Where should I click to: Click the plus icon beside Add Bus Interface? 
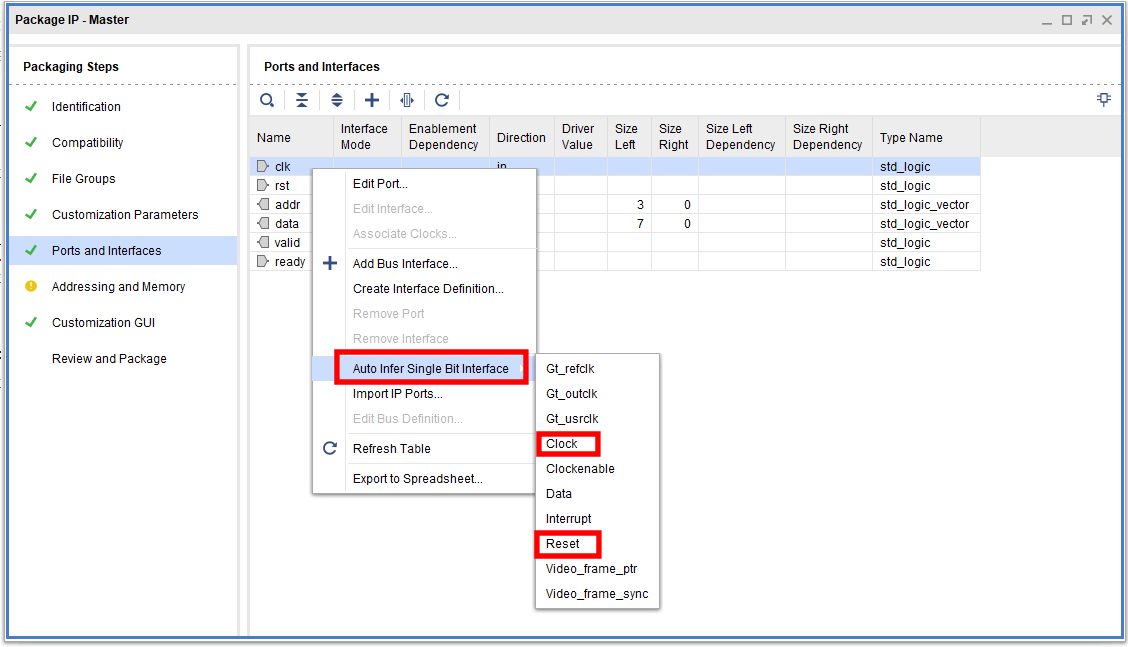click(x=329, y=263)
